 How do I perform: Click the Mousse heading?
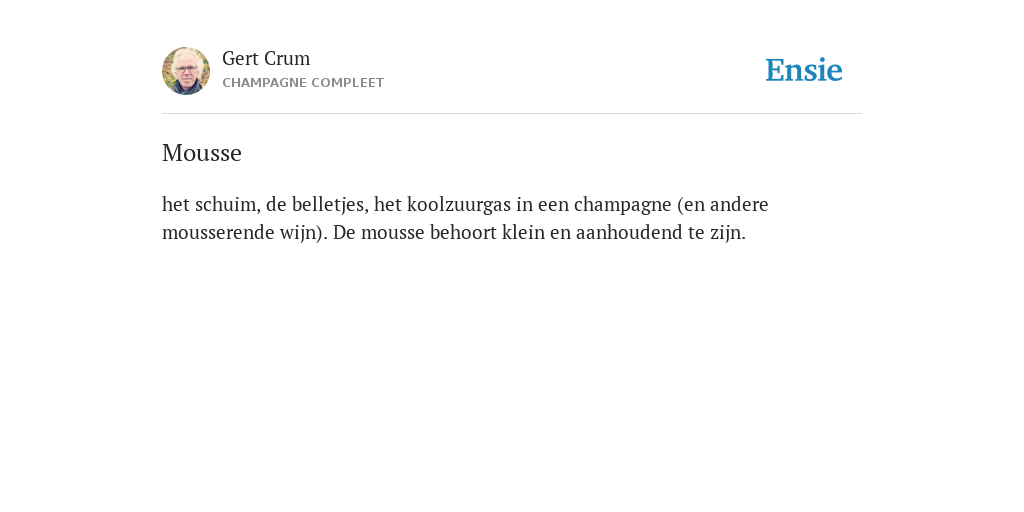[x=202, y=153]
